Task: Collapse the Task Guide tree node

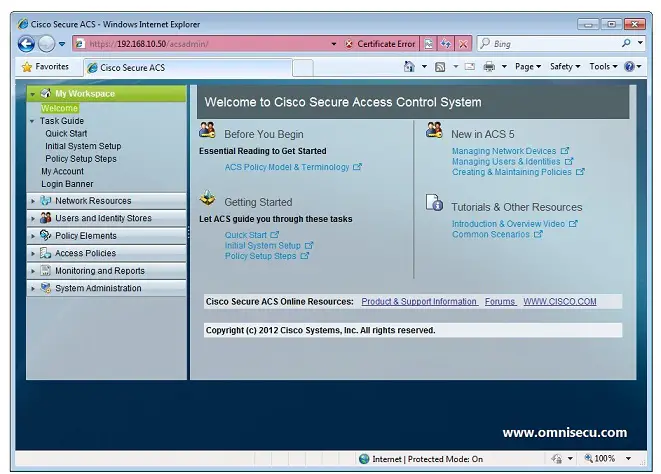Action: pyautogui.click(x=32, y=121)
